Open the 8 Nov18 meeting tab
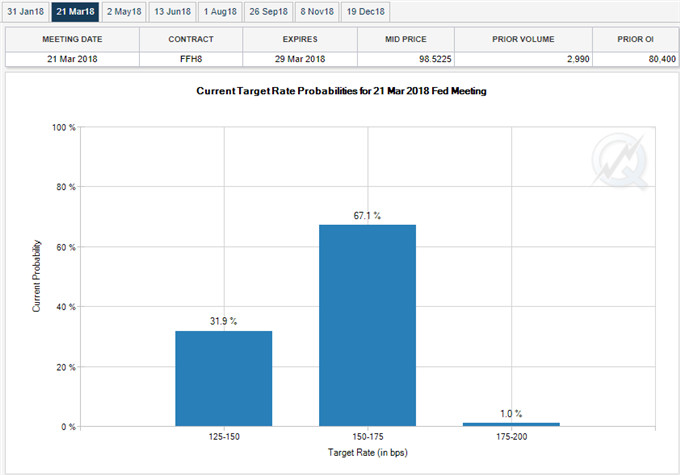This screenshot has height=475, width=680. tap(317, 12)
